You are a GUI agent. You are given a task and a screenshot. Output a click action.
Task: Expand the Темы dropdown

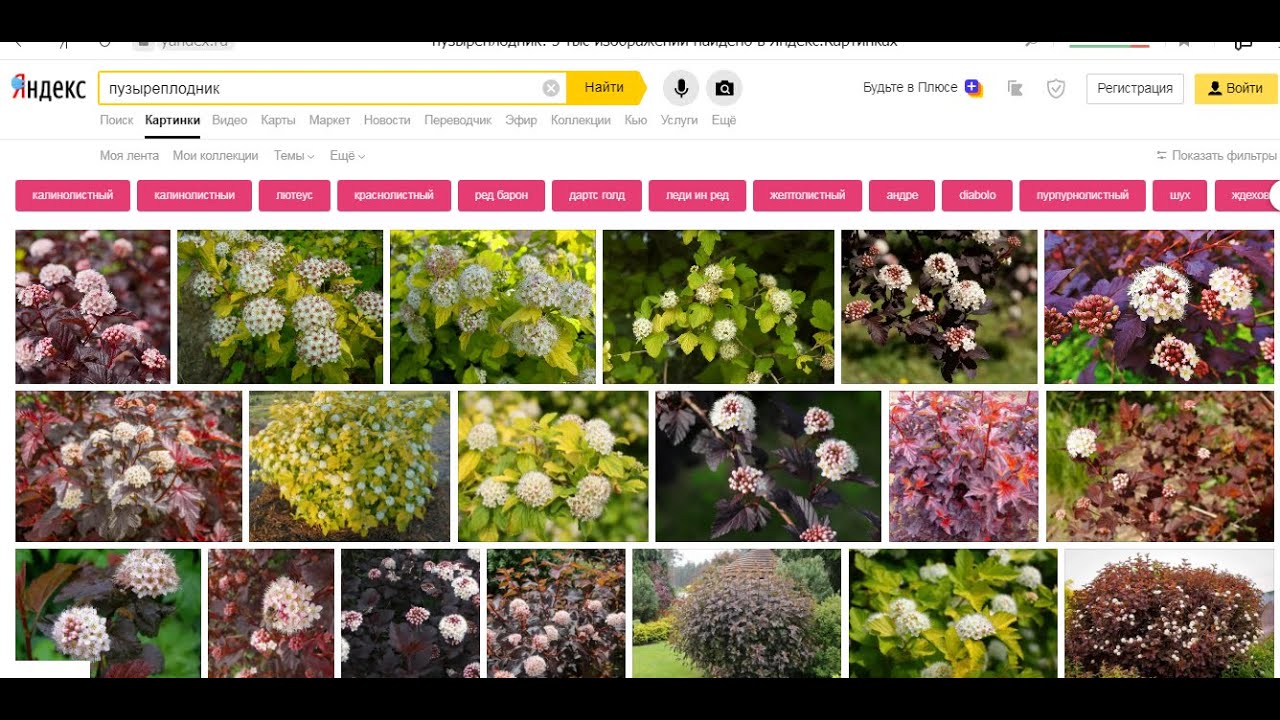[294, 156]
